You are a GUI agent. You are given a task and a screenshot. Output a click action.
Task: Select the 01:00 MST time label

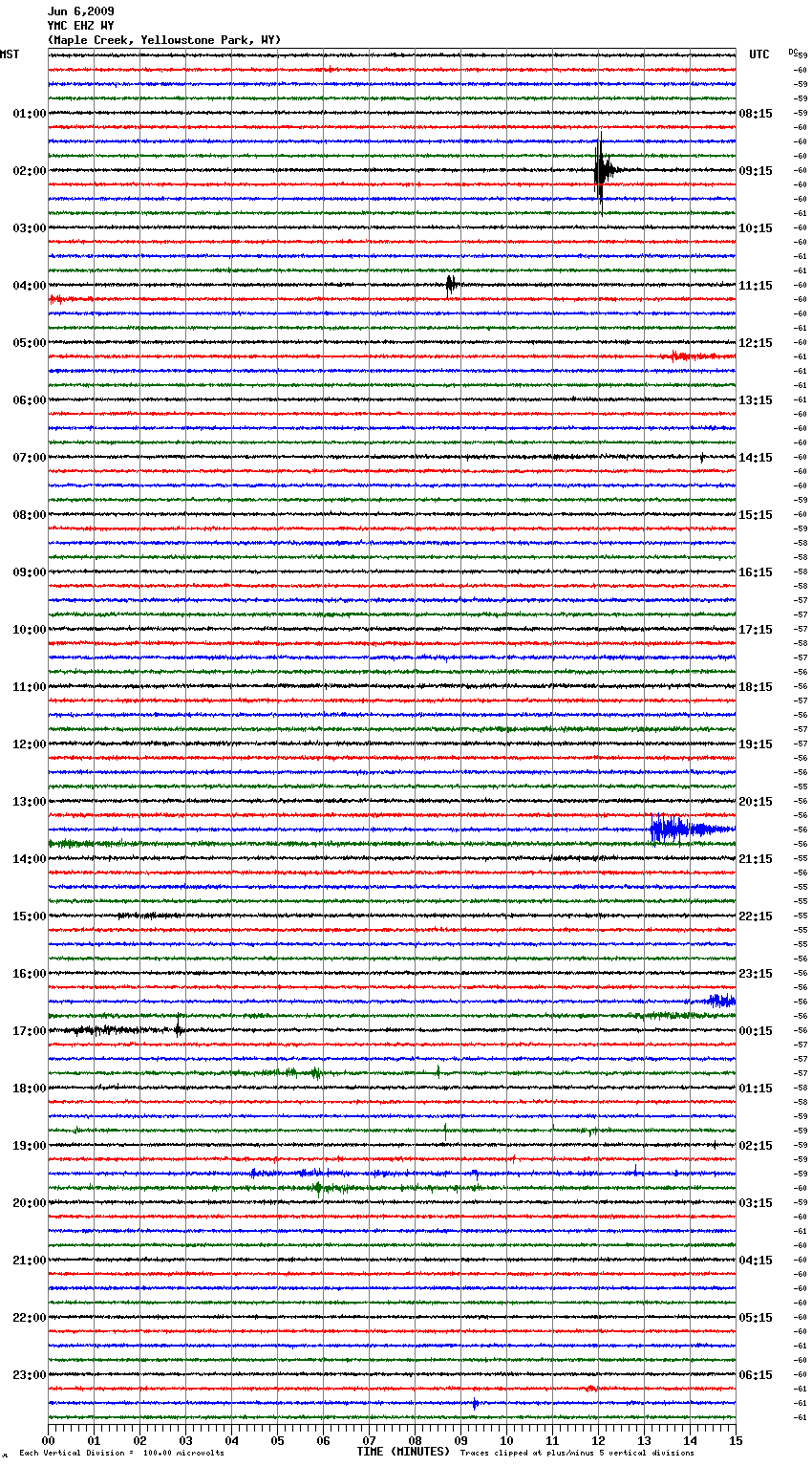pyautogui.click(x=30, y=114)
